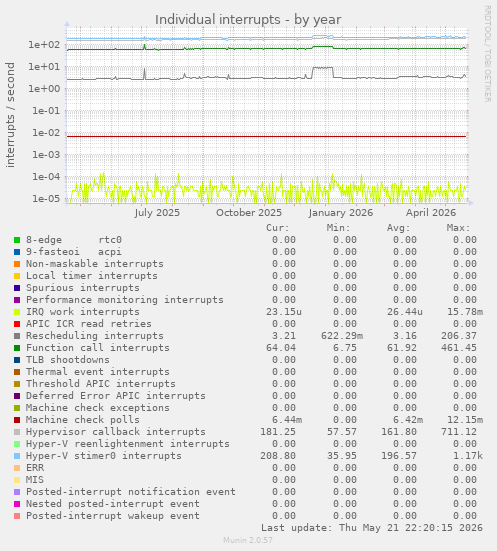Click the RRDTOOL / TOBI OETIKER watermark
Screen dimensions: 497x551
point(488,54)
